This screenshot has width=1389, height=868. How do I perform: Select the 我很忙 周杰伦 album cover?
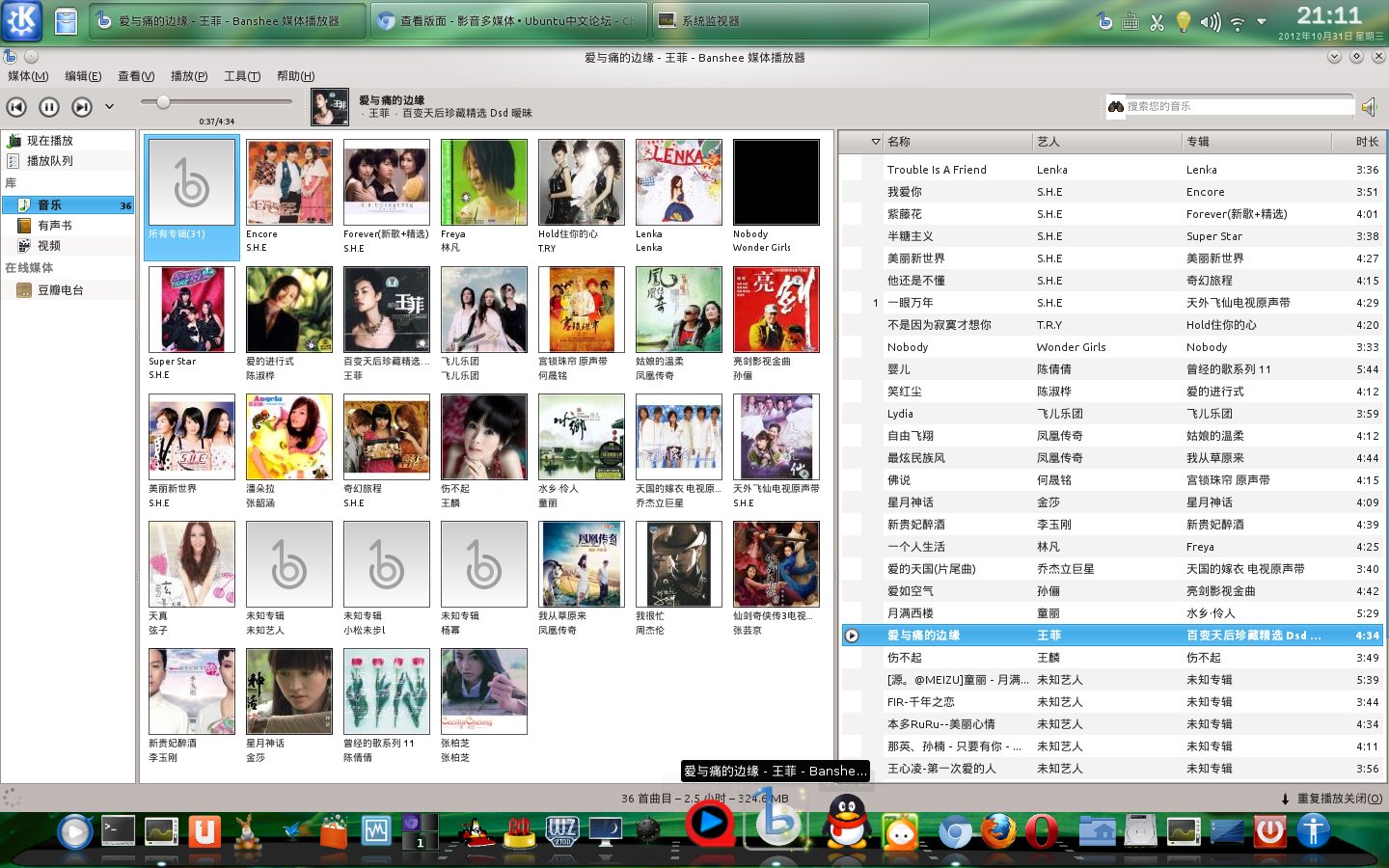[679, 564]
